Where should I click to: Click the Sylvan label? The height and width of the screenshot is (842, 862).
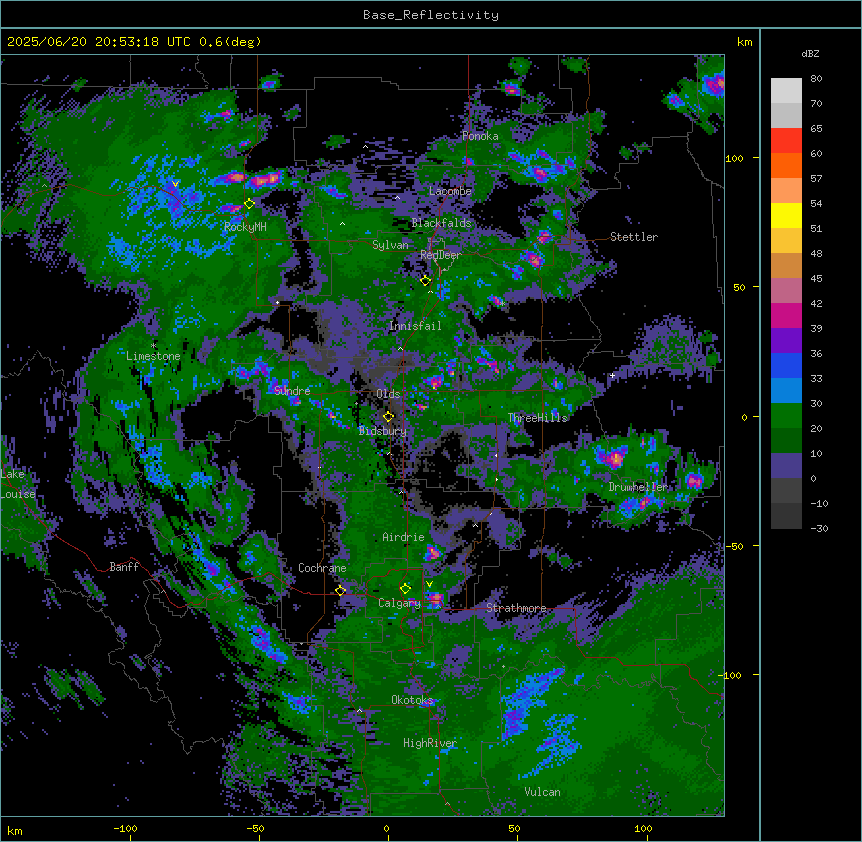390,245
